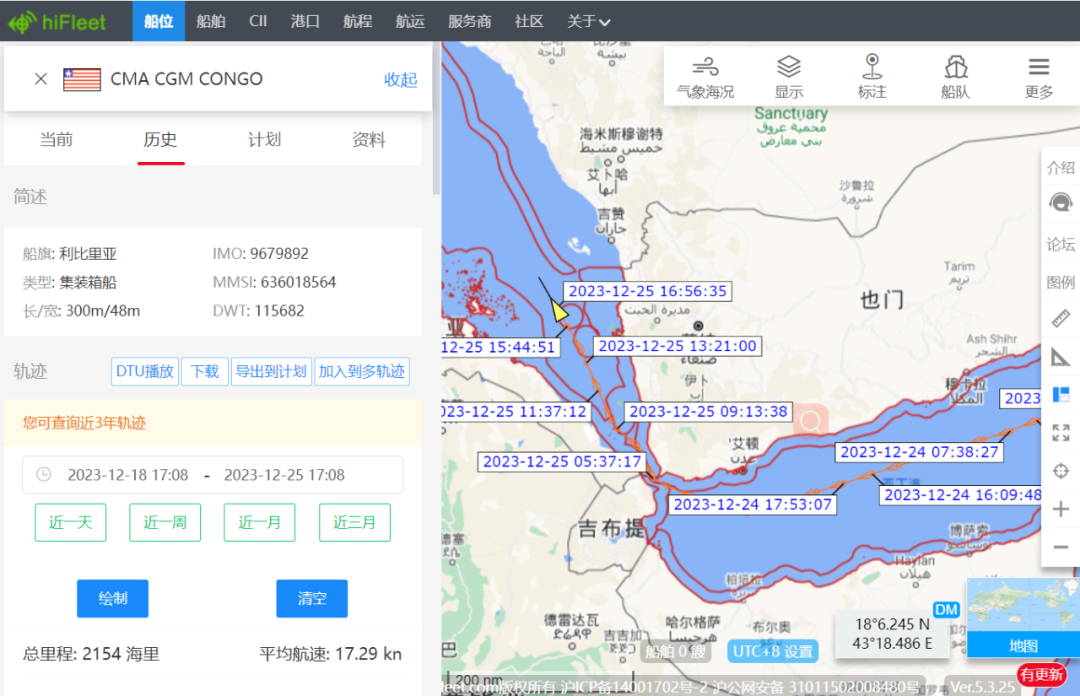Select the 标注 map marker tool
Viewport: 1080px width, 696px height.
tap(872, 77)
